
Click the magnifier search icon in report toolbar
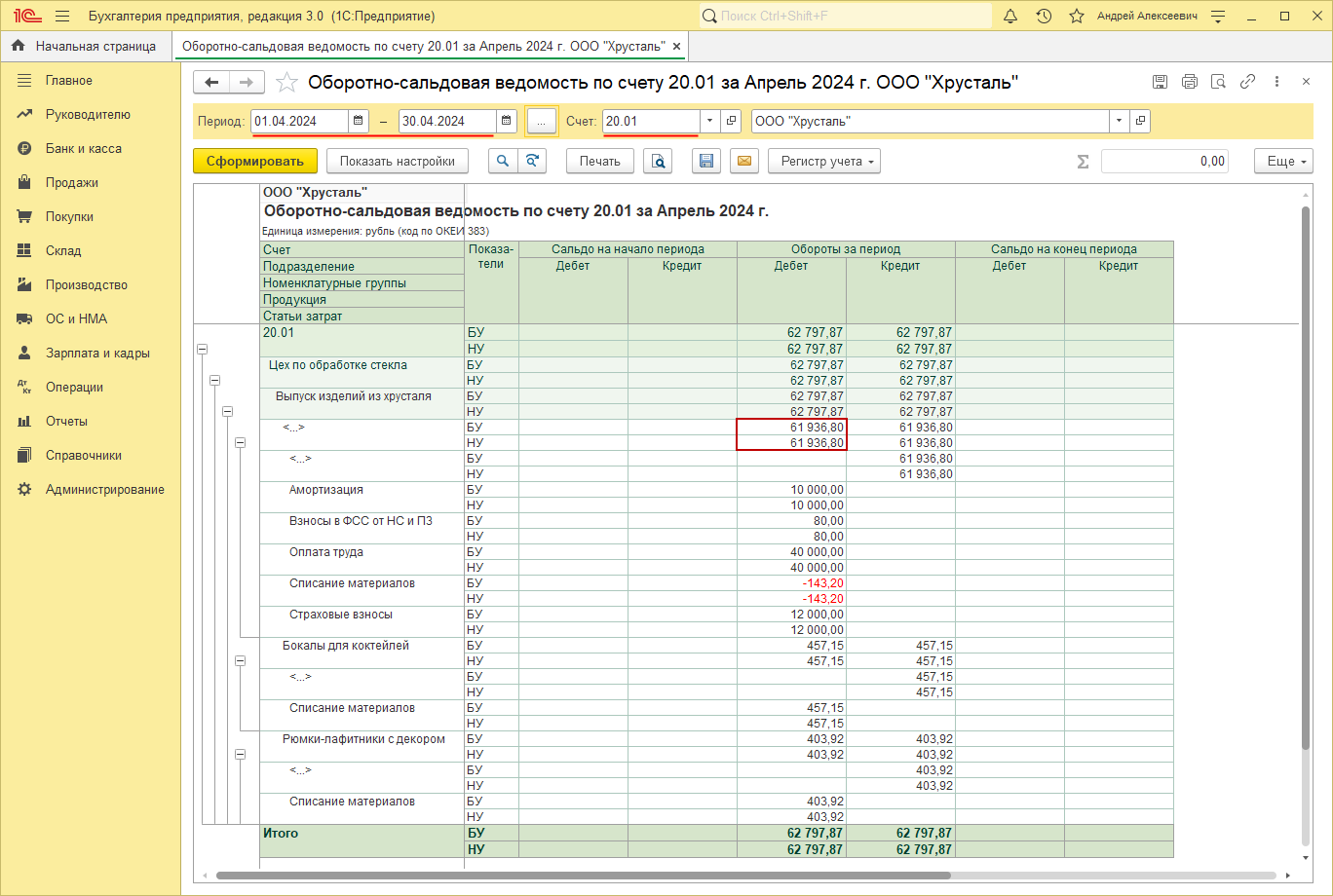pyautogui.click(x=502, y=162)
